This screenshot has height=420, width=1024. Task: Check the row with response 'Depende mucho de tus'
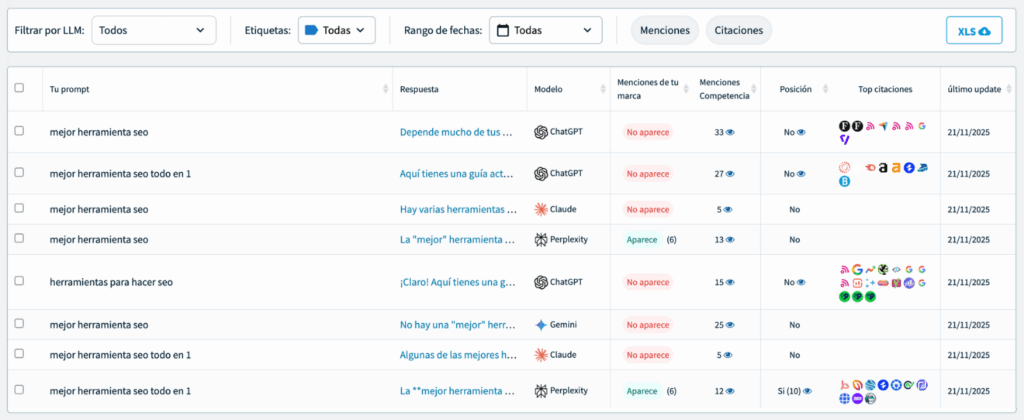coord(19,131)
